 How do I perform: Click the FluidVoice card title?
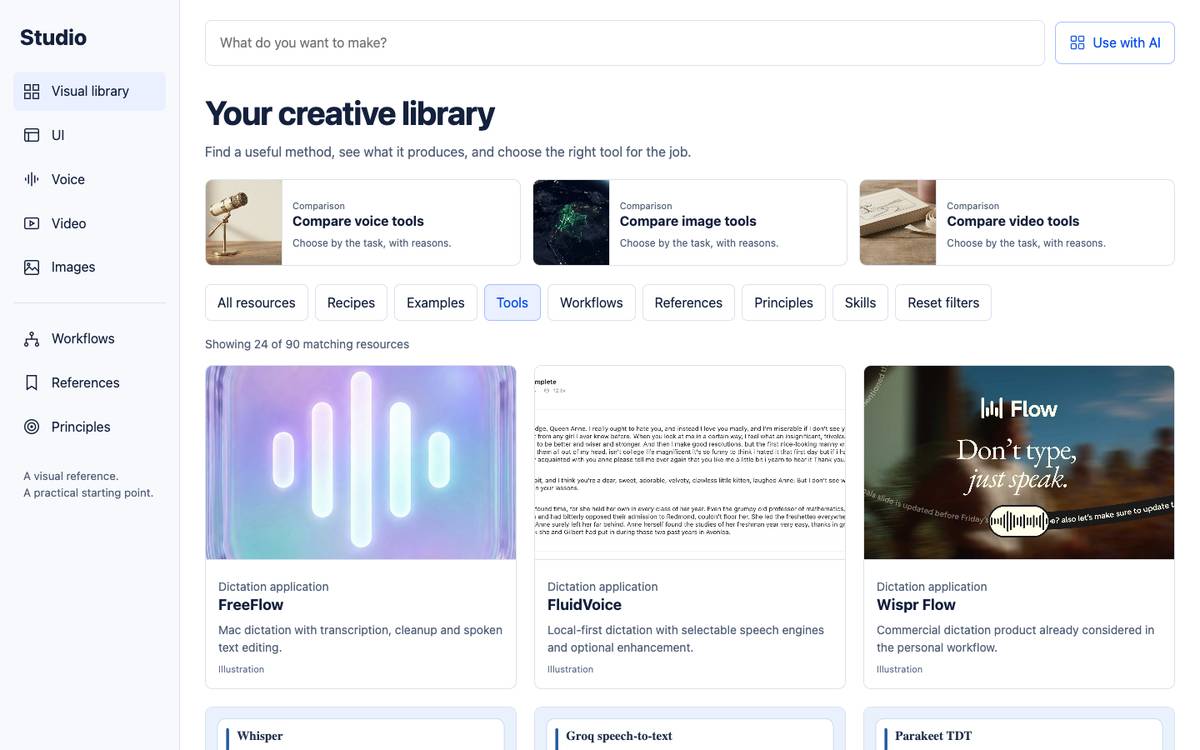pyautogui.click(x=585, y=605)
